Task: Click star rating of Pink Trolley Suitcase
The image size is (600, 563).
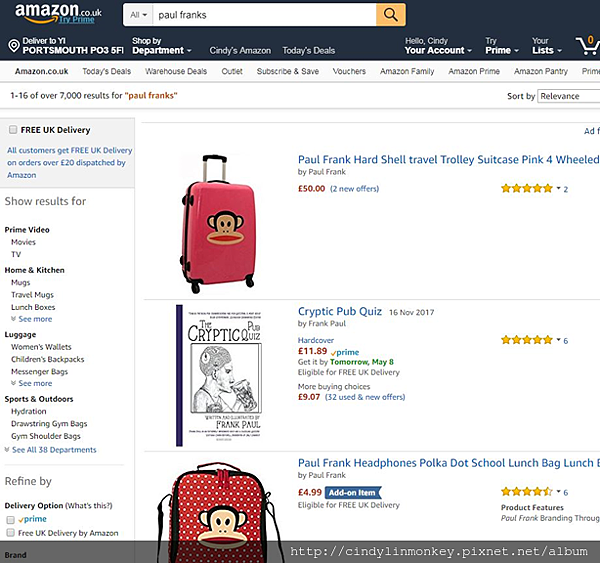Action: coord(527,188)
